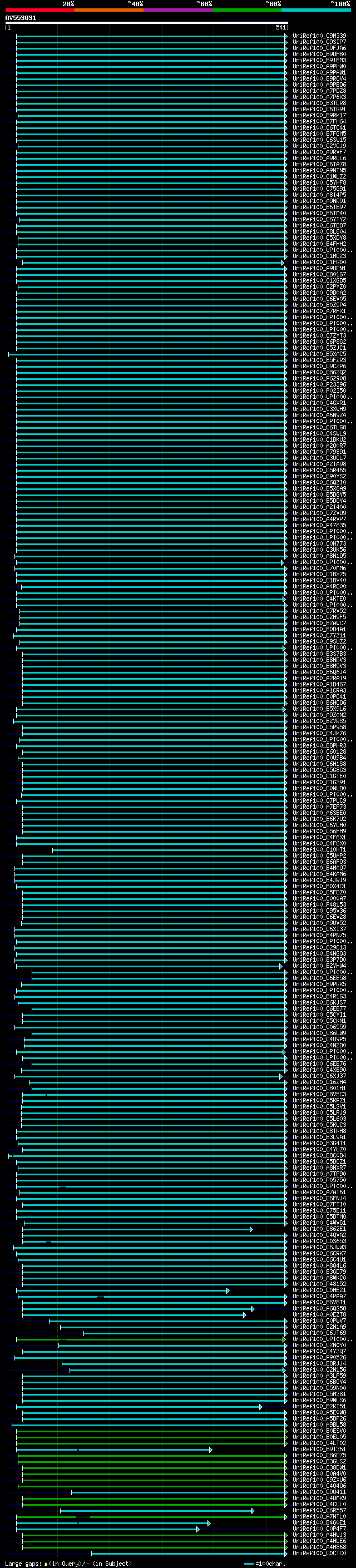Click the green ~80% identity legend segment
The image size is (356, 1568).
(247, 10)
